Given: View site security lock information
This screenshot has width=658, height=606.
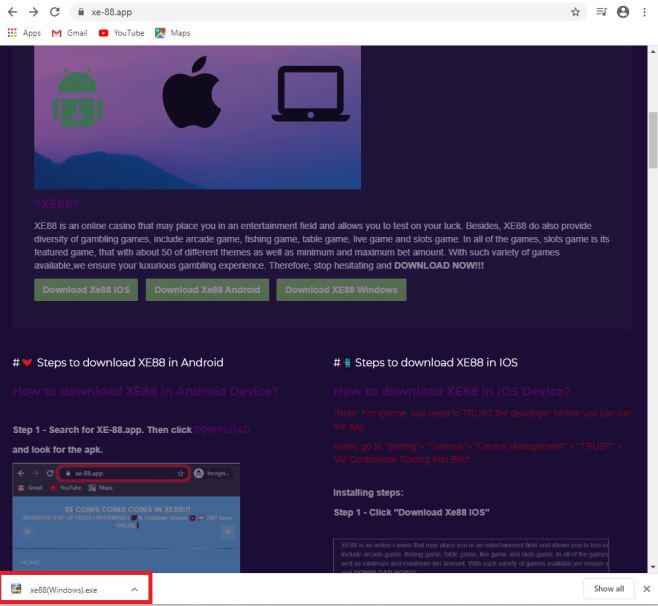Looking at the screenshot, I should tap(81, 12).
